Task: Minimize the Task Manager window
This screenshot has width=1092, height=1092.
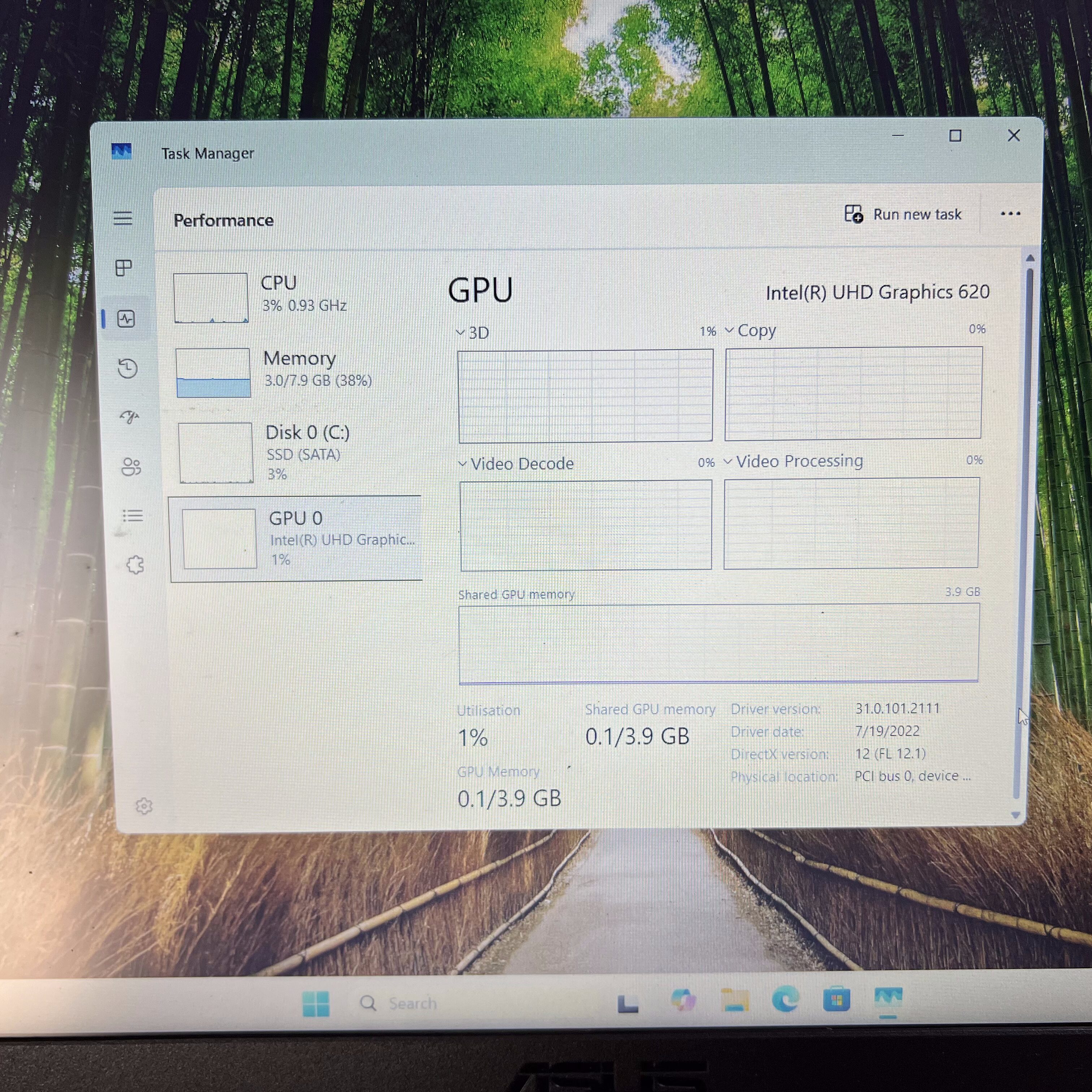Action: 898,136
